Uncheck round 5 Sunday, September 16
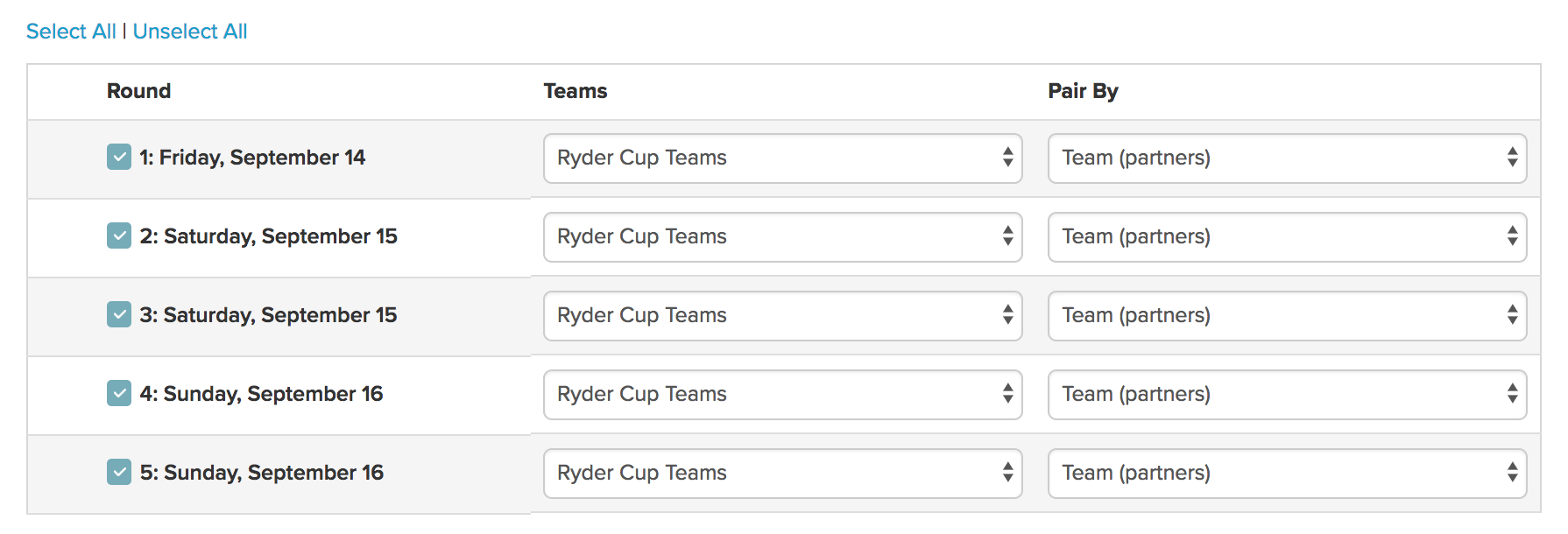Image resolution: width=1568 pixels, height=534 pixels. [x=119, y=473]
